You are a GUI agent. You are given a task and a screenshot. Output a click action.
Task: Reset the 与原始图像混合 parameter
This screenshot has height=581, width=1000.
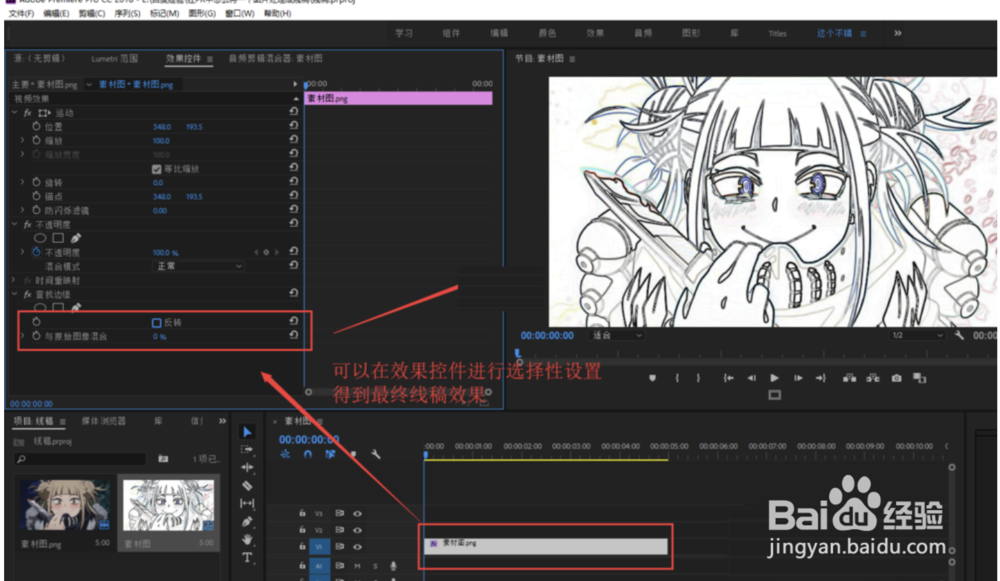click(293, 335)
